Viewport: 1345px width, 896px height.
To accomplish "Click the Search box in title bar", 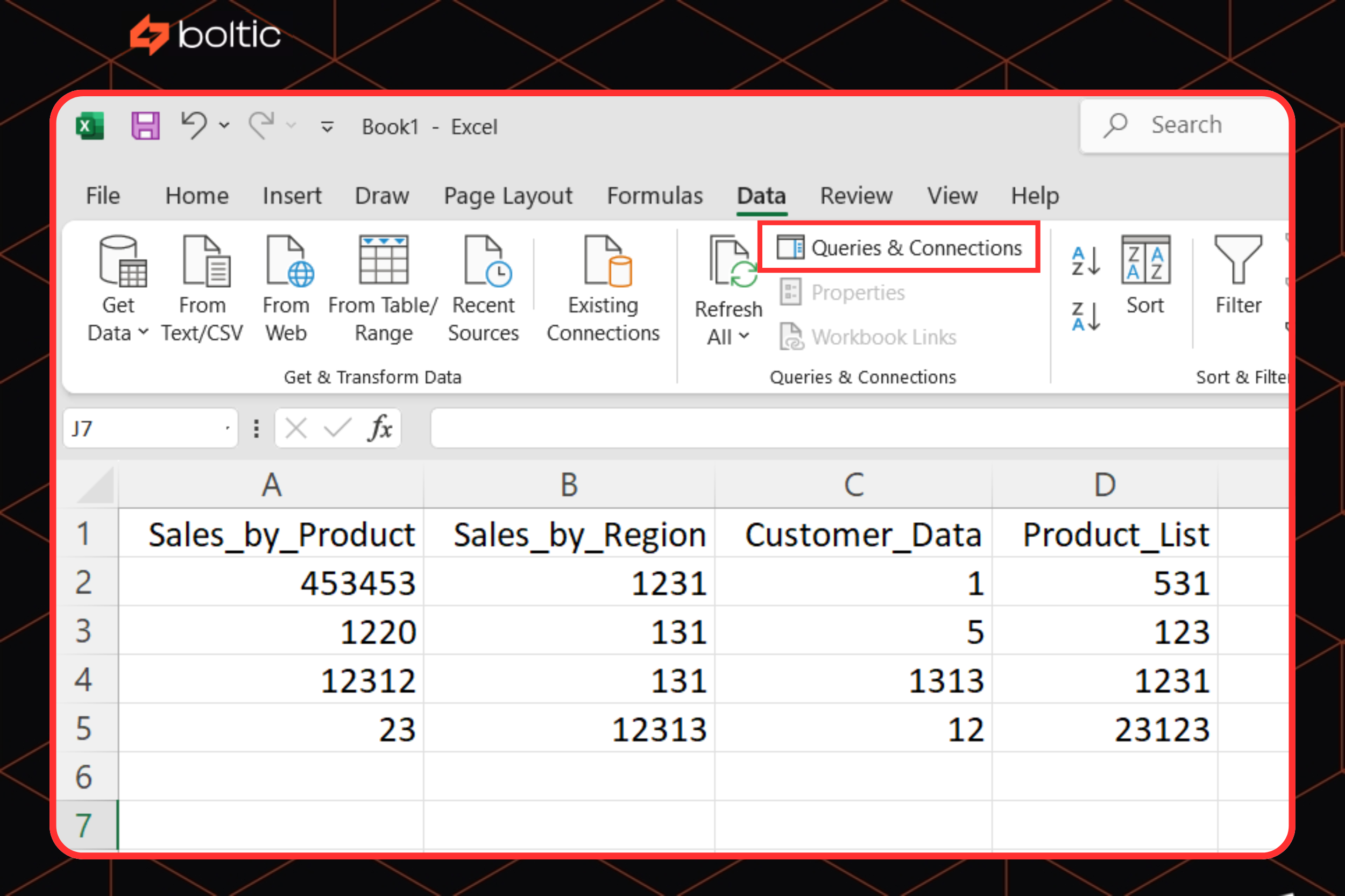I will (1184, 126).
